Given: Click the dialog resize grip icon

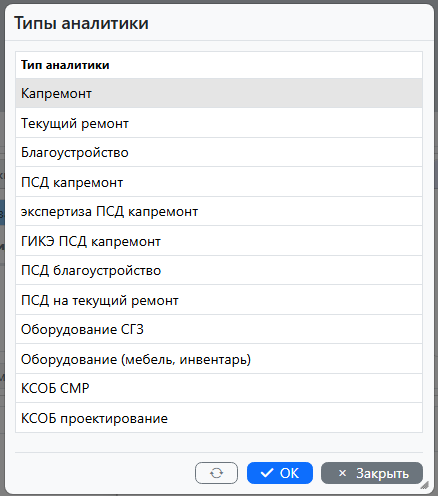Looking at the screenshot, I should [424, 485].
